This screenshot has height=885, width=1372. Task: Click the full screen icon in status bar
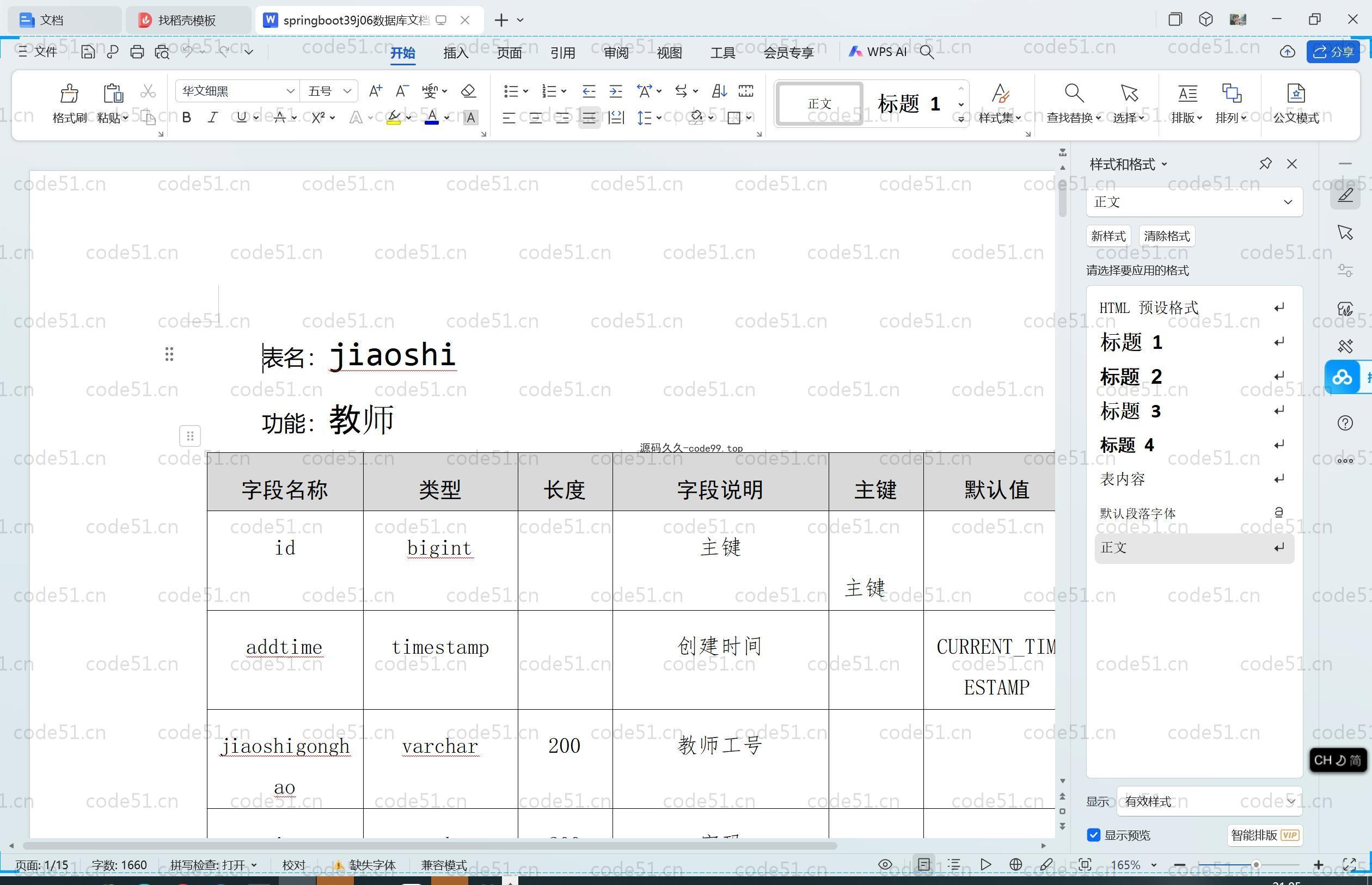point(1349,864)
